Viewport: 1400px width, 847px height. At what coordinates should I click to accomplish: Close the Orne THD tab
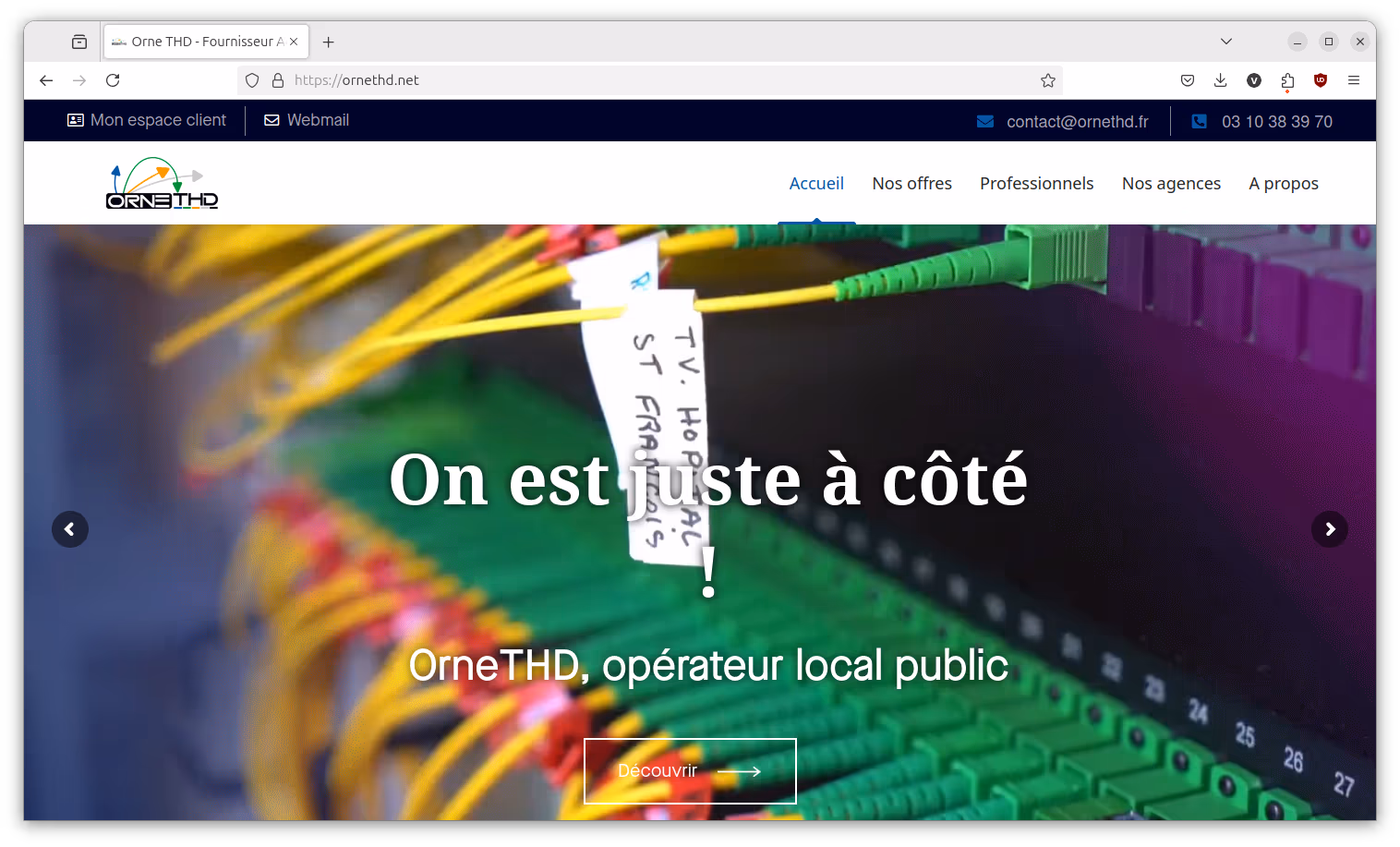tap(294, 42)
